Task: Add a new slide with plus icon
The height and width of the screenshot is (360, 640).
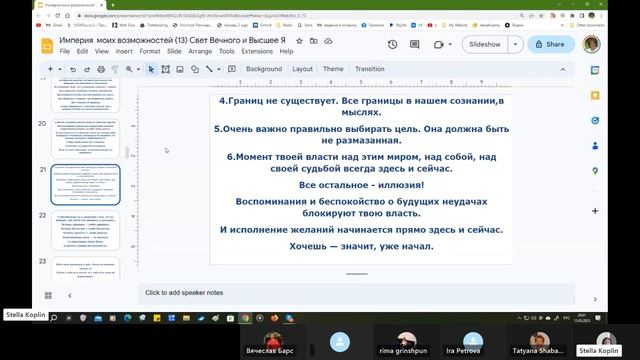Action: (50, 69)
